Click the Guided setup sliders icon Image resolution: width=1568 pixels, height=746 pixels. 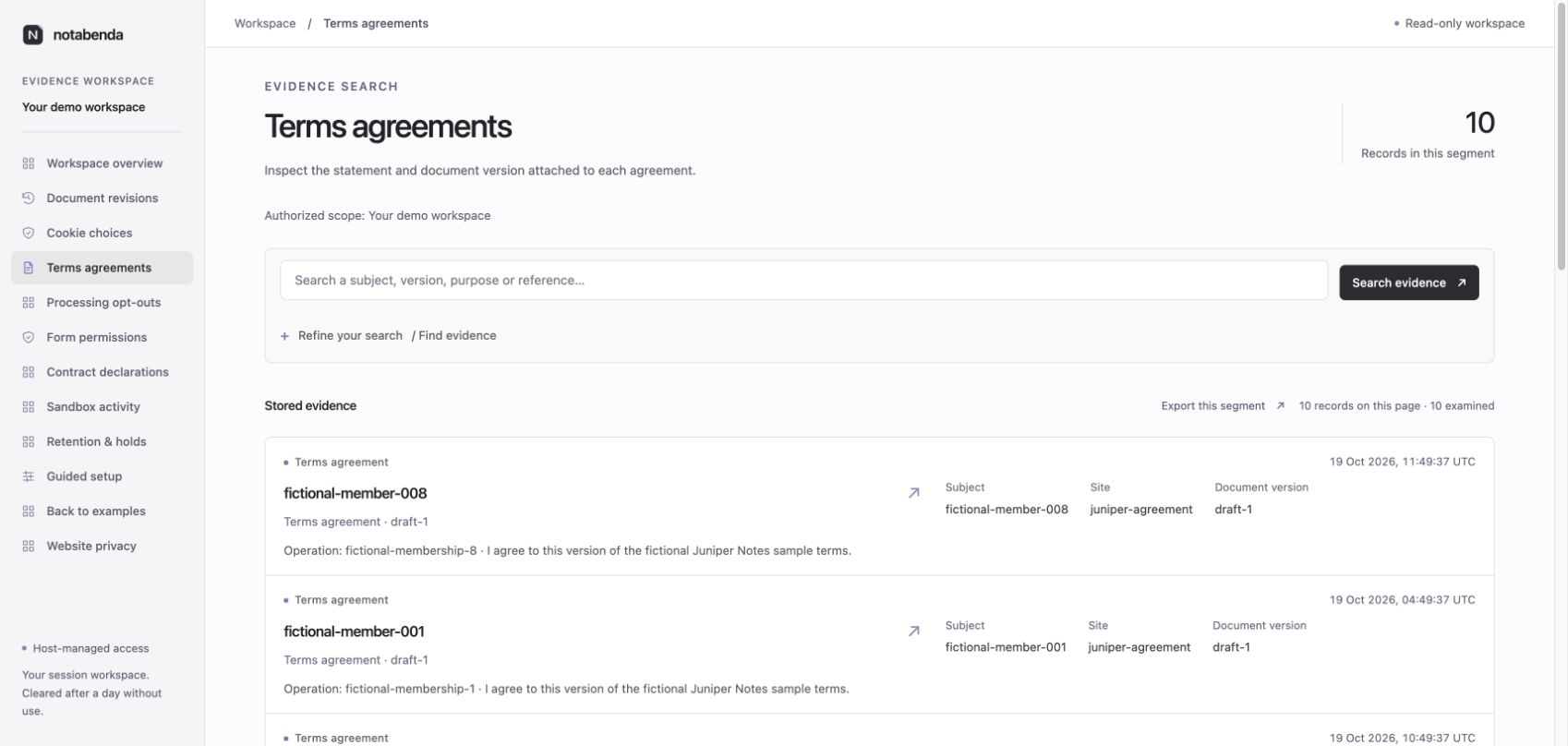(28, 476)
